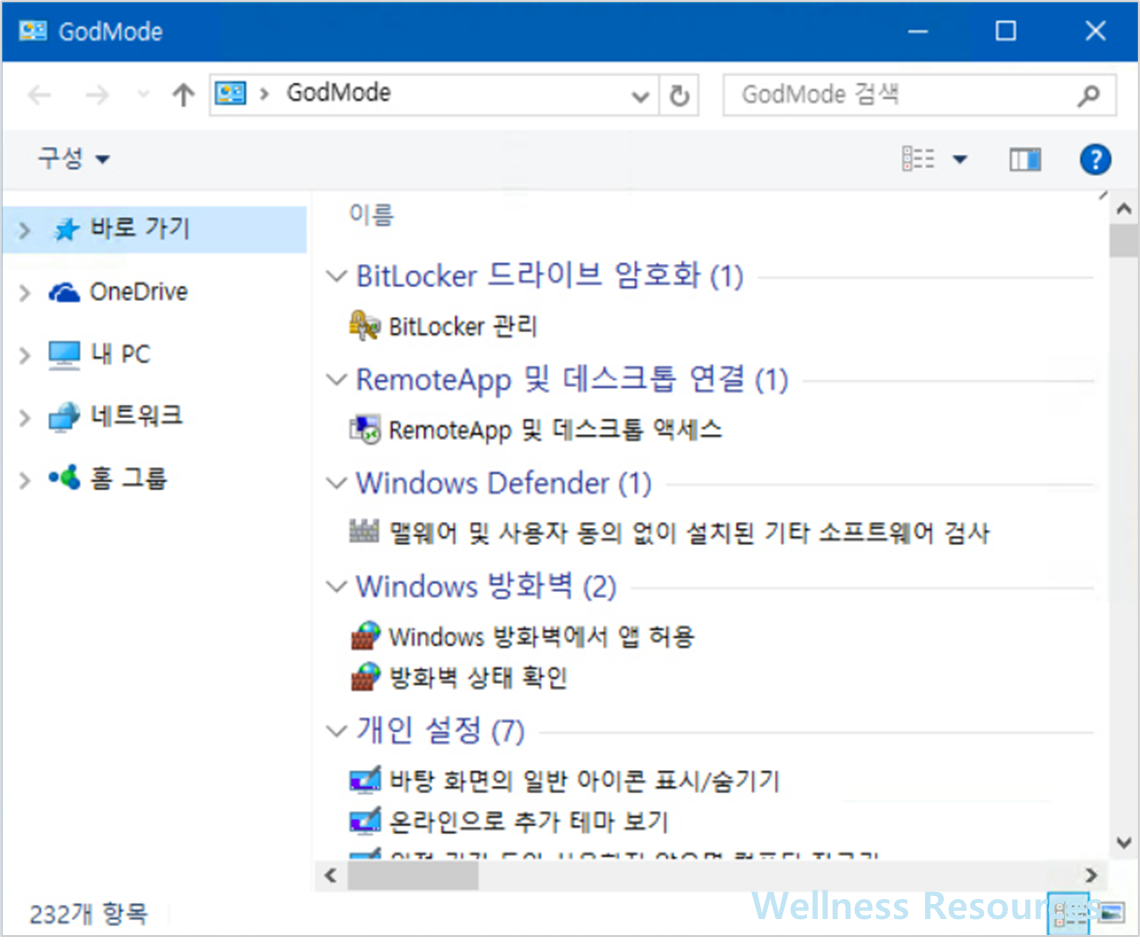Click the vertical scrollbar thumb
Viewport: 1140px width, 950px height.
1124,241
